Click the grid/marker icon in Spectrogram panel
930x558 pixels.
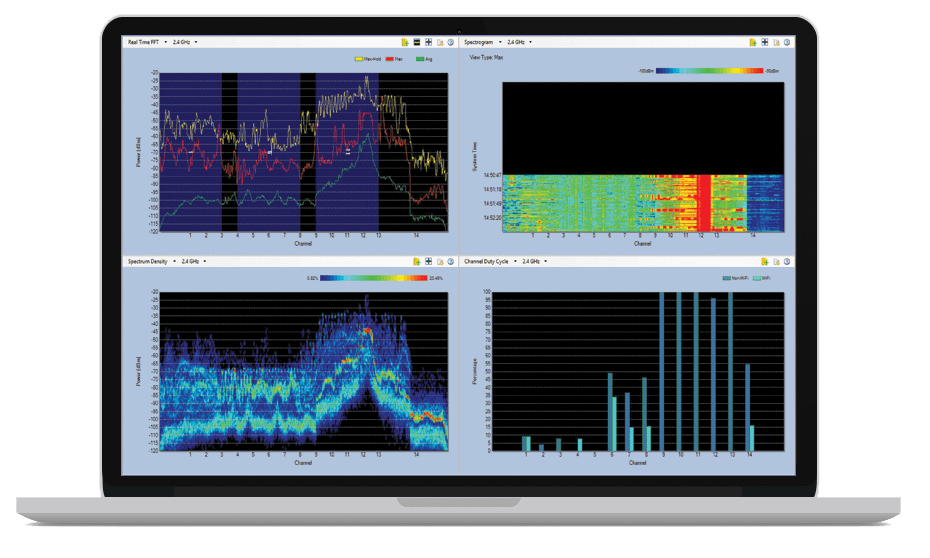click(765, 42)
